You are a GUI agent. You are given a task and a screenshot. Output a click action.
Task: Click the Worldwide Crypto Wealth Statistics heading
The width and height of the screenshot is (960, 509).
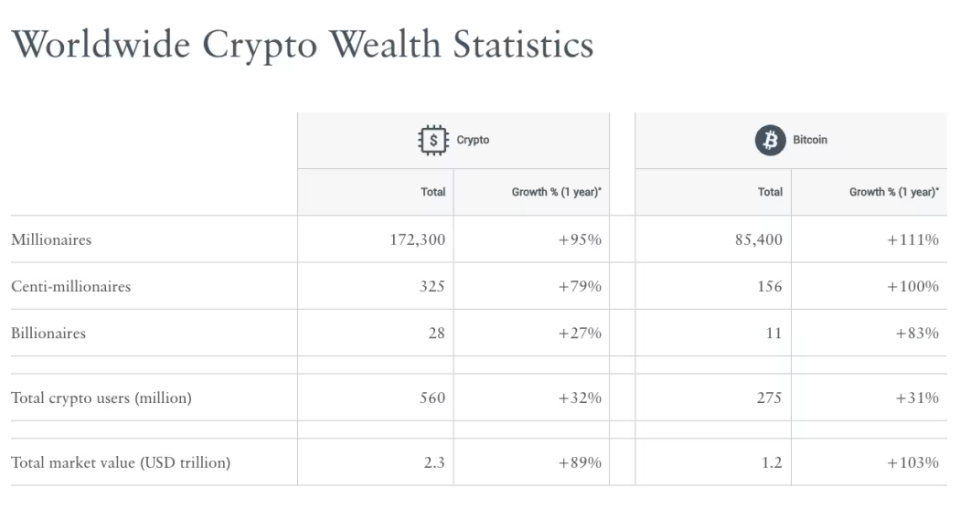(302, 45)
